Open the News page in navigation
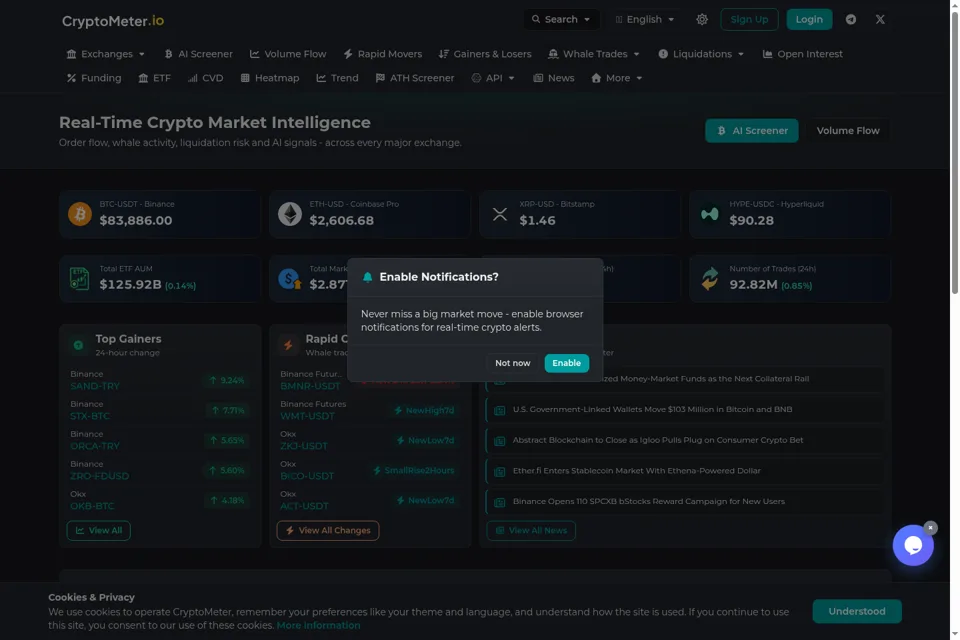This screenshot has height=640, width=960. pyautogui.click(x=553, y=78)
